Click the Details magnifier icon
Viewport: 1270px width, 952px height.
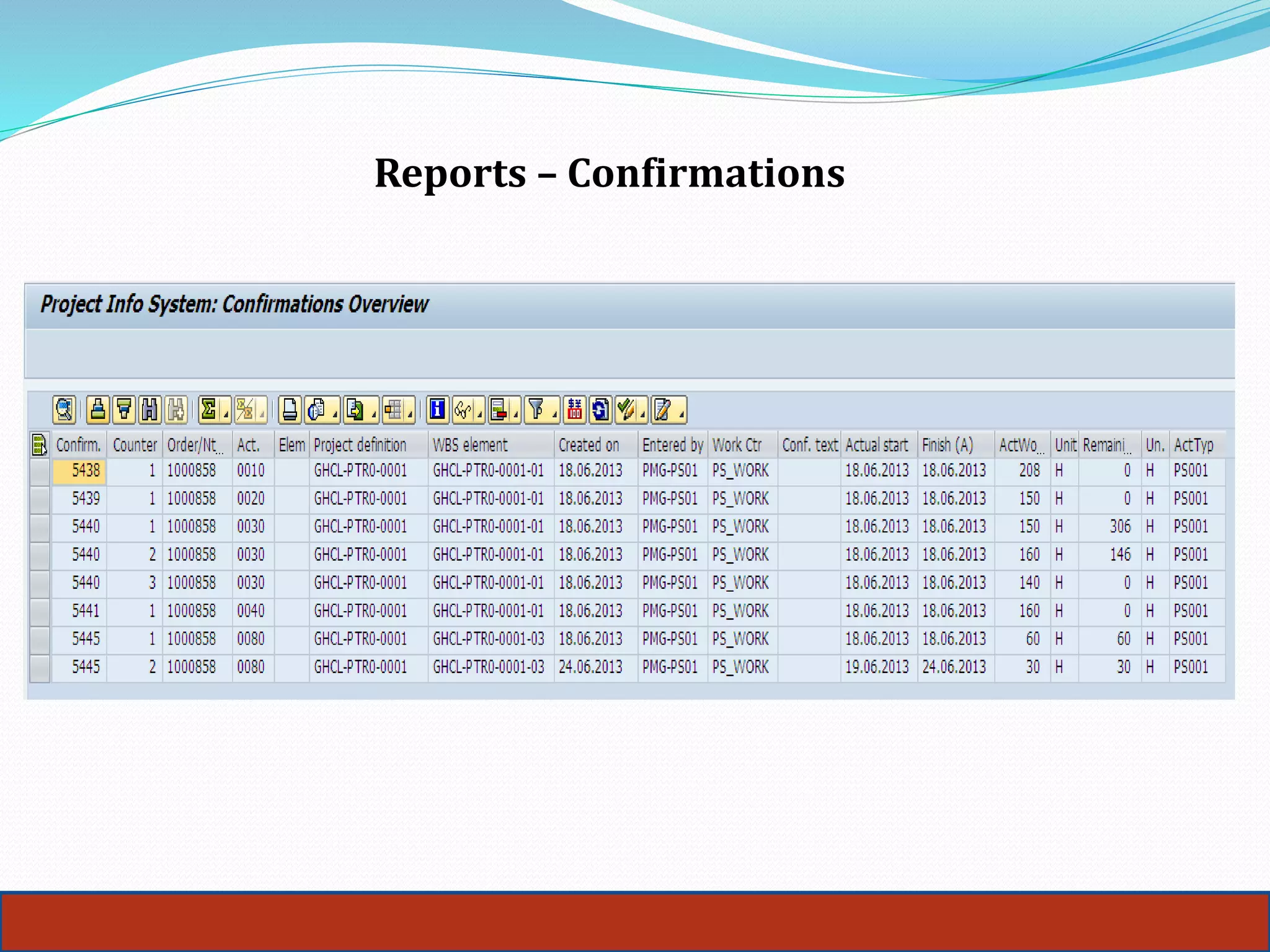coord(64,410)
